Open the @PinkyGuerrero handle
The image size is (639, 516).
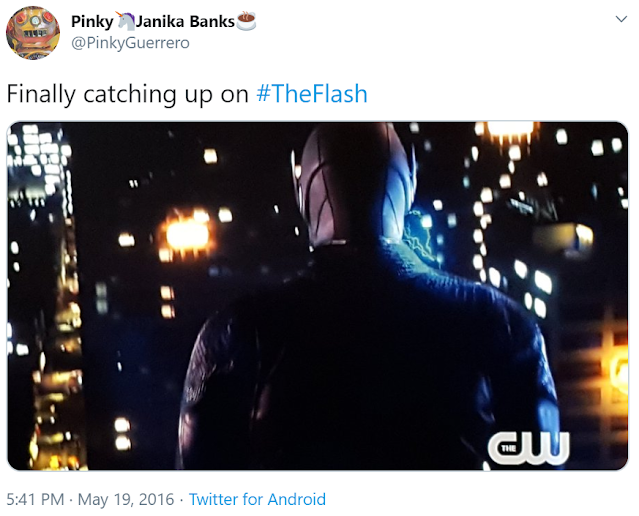click(x=130, y=43)
